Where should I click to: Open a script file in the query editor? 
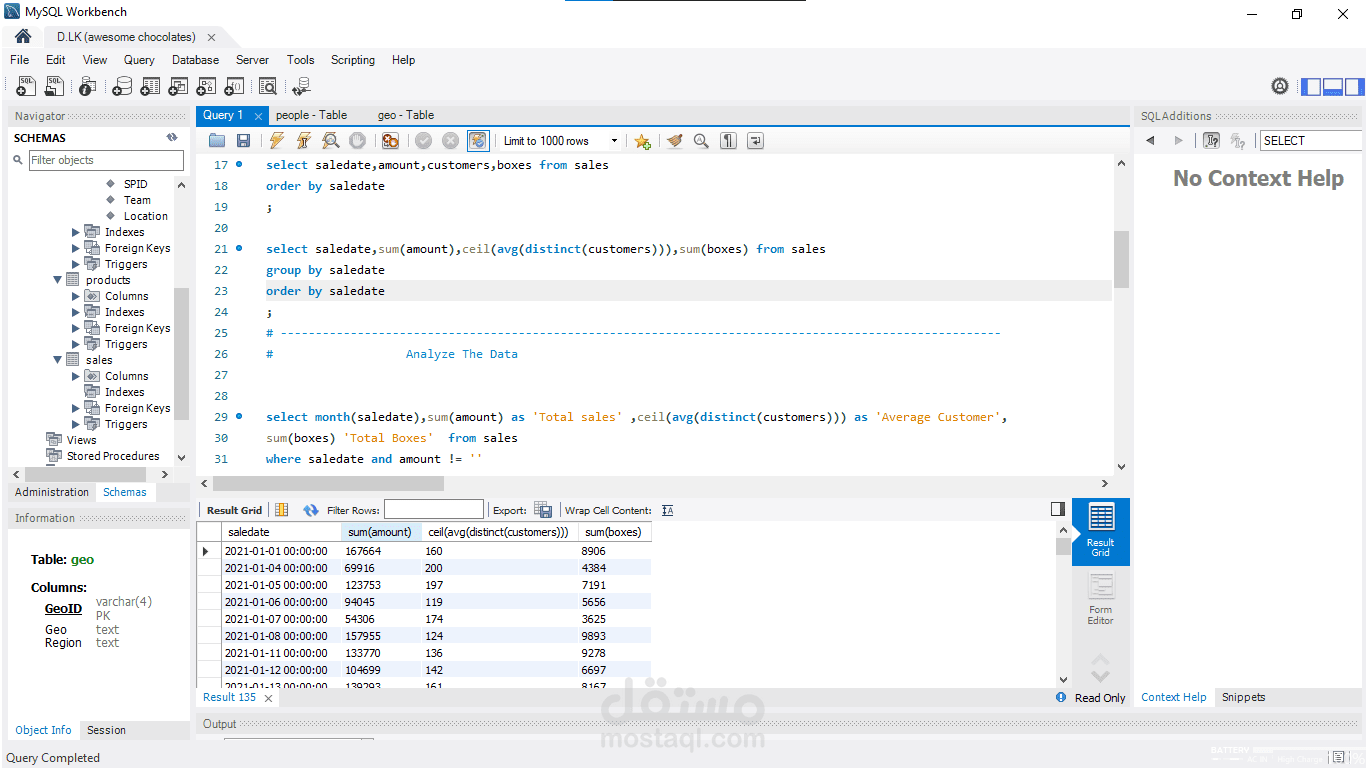point(217,141)
